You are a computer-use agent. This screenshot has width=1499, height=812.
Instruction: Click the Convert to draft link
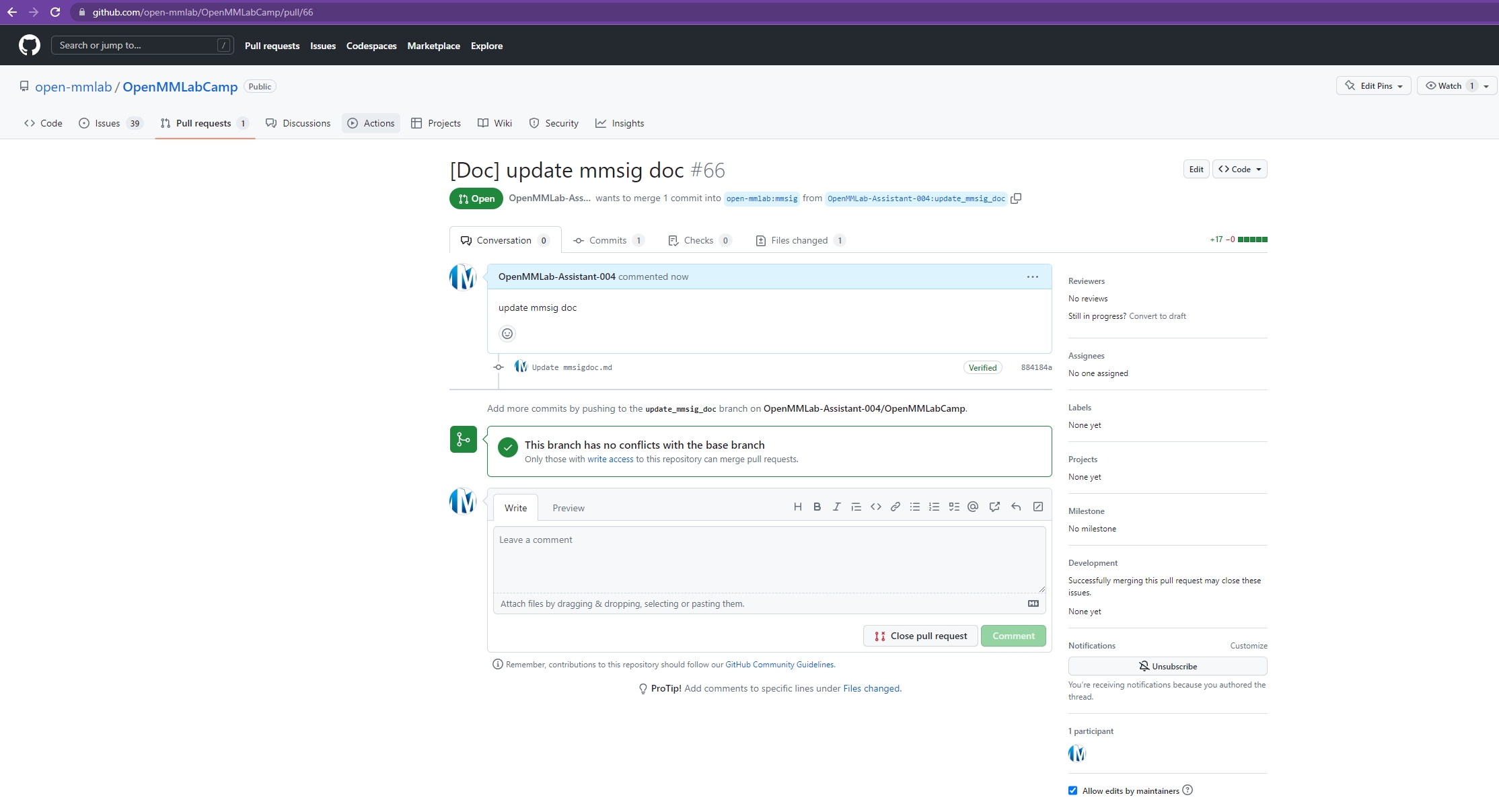tap(1157, 316)
